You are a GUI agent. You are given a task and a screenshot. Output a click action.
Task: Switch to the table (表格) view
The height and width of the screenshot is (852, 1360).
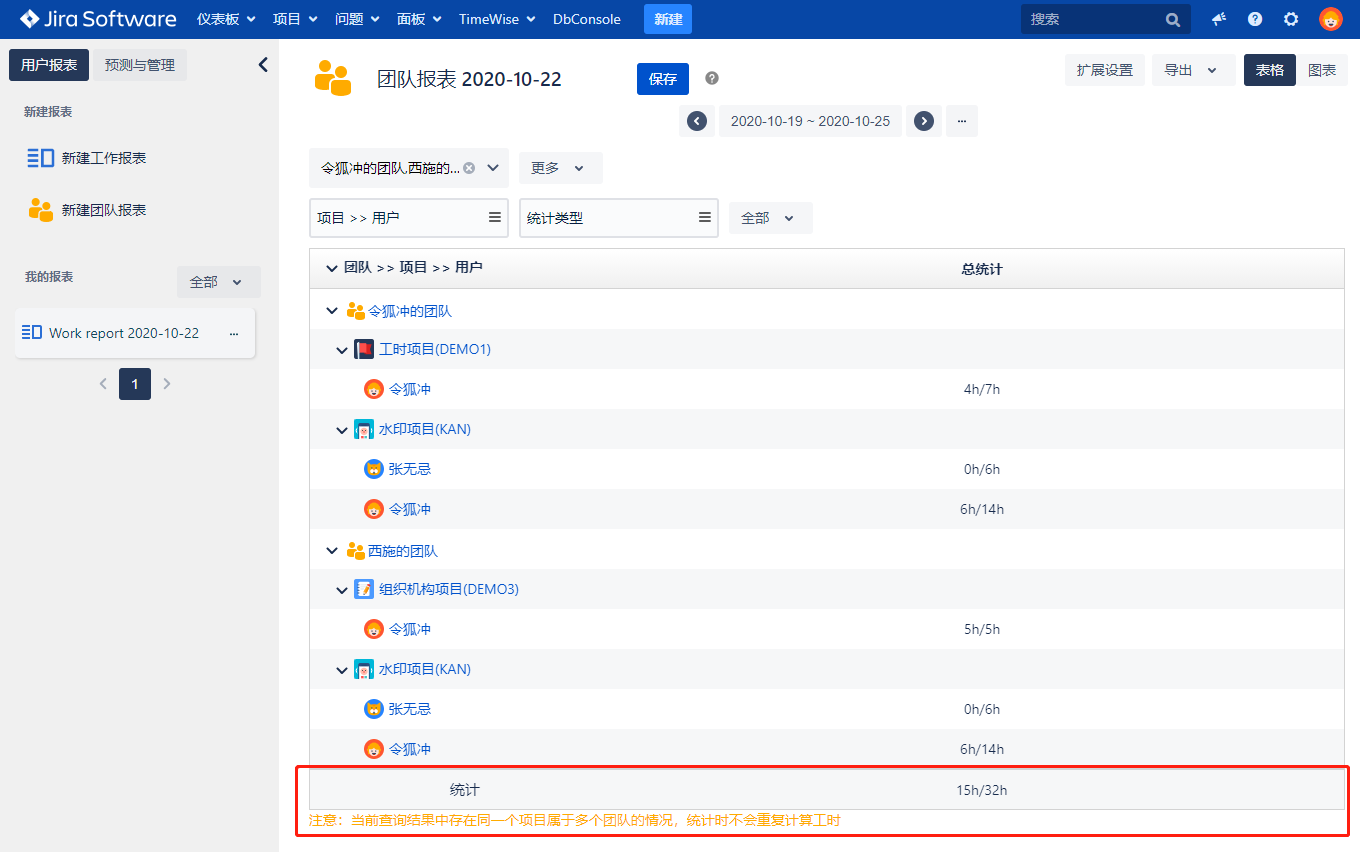click(1269, 70)
